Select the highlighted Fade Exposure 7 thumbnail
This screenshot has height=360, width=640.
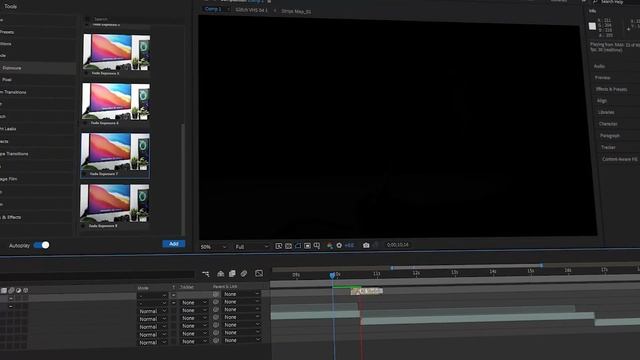[x=115, y=155]
